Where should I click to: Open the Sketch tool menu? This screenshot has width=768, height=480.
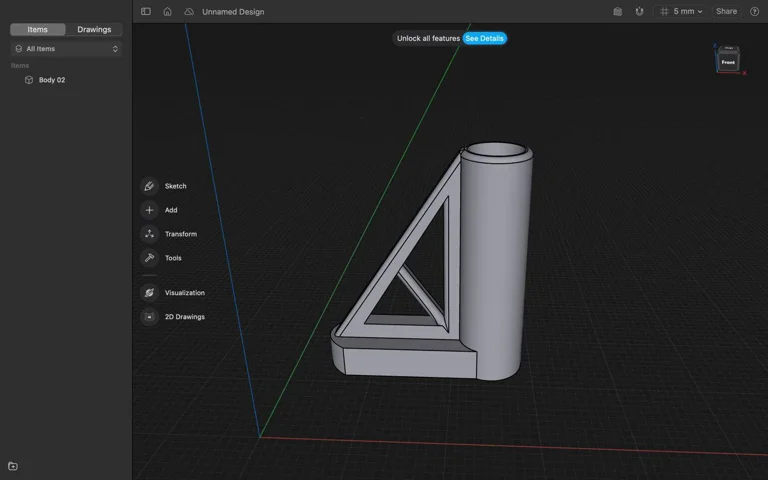pos(150,186)
